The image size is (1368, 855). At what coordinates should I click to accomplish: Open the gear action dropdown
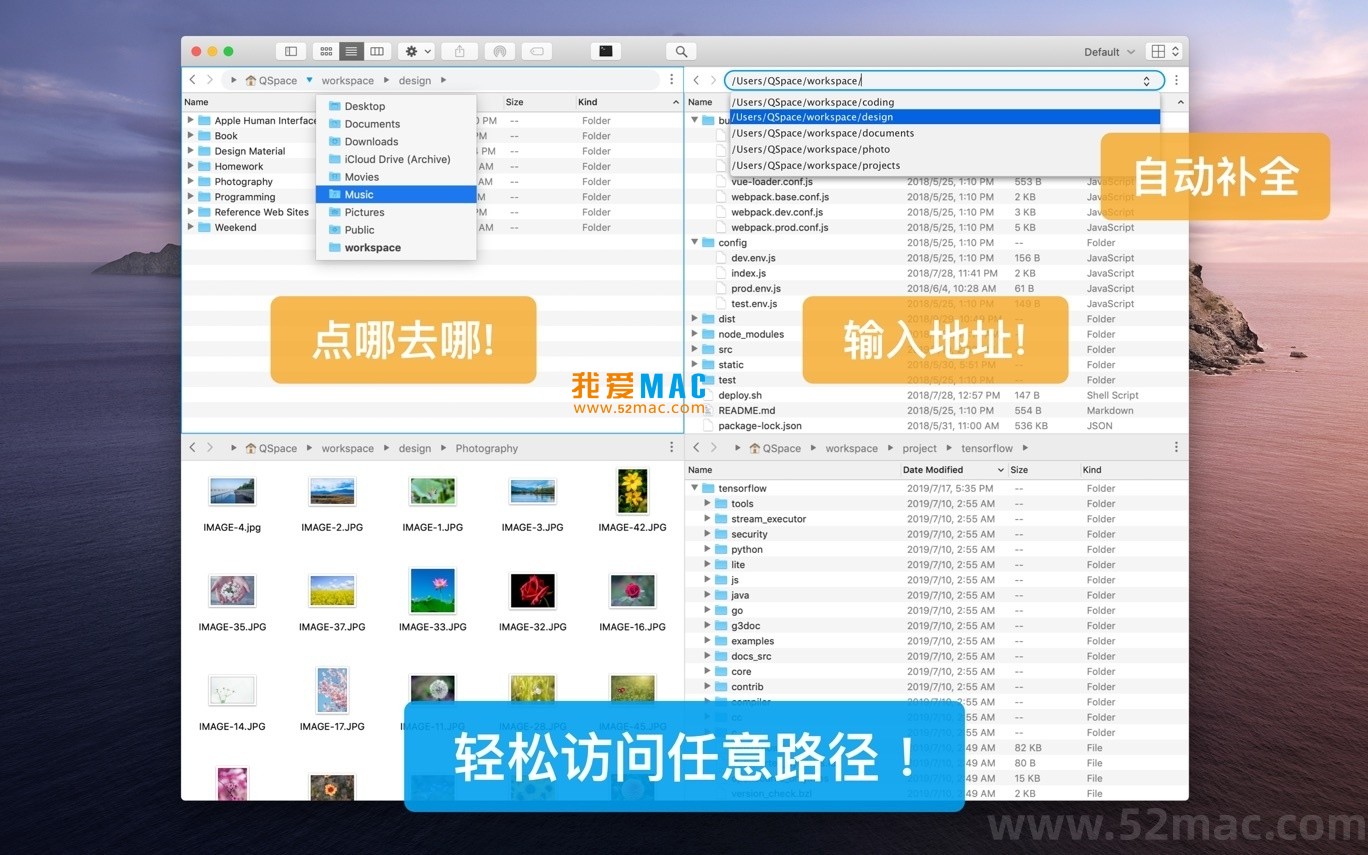[x=414, y=50]
